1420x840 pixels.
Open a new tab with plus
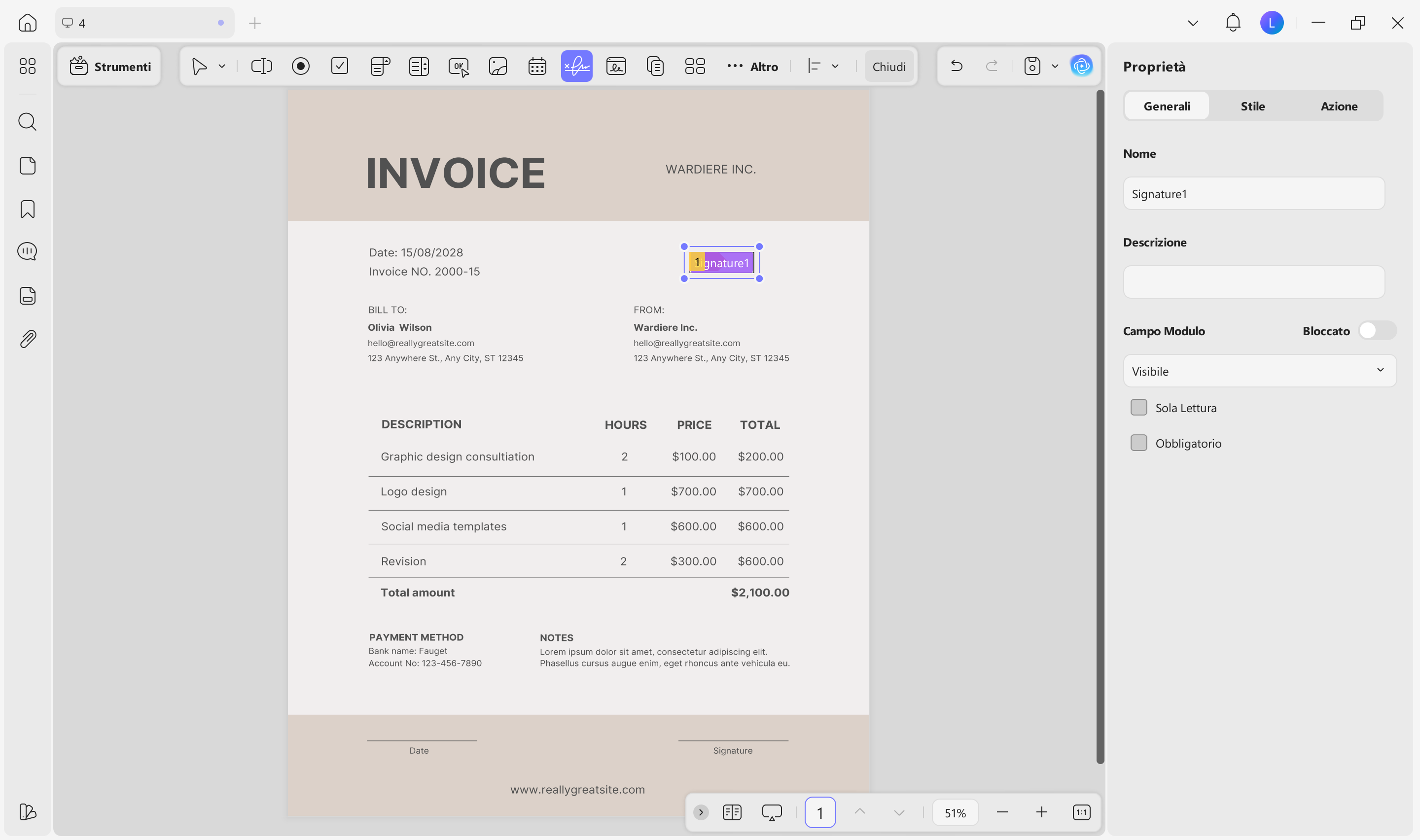click(x=255, y=23)
